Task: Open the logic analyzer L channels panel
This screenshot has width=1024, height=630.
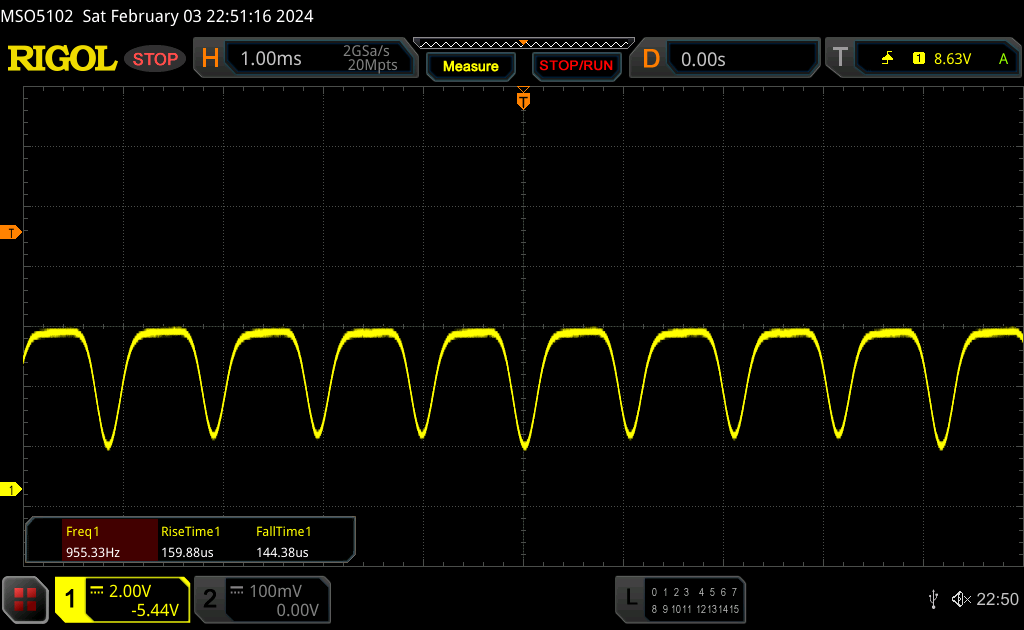Action: click(x=681, y=598)
